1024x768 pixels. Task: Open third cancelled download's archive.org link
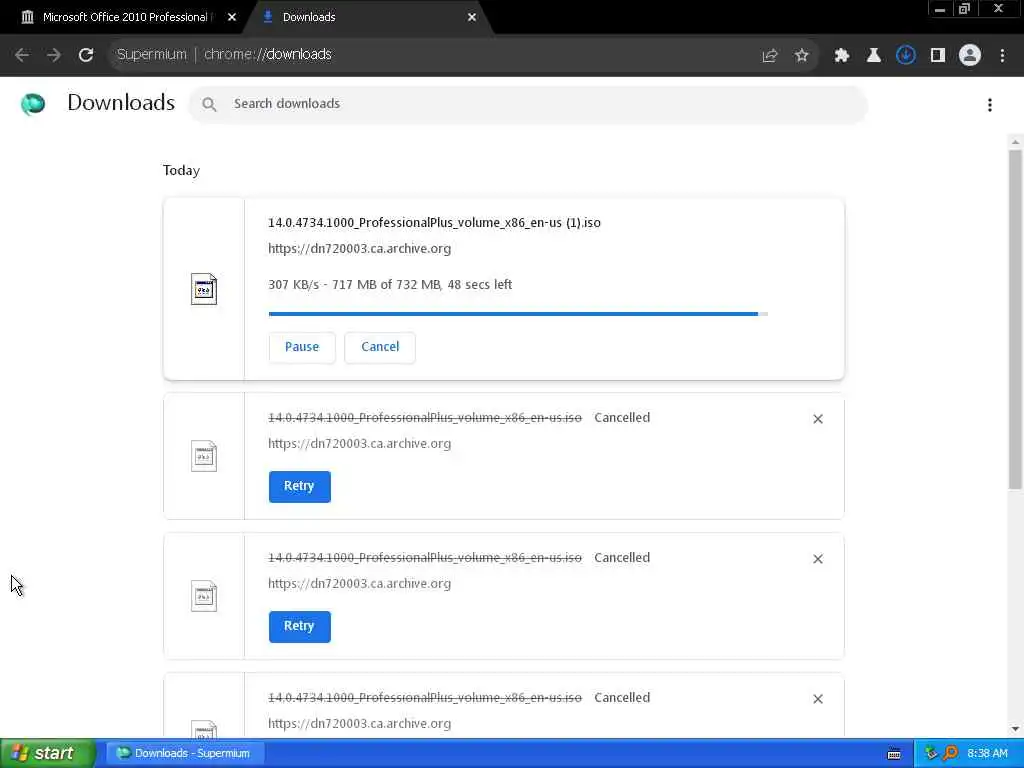tap(359, 724)
